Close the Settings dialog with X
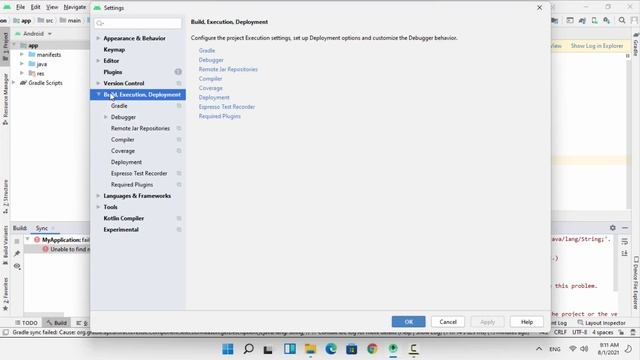This screenshot has height=360, width=640. pos(539,8)
